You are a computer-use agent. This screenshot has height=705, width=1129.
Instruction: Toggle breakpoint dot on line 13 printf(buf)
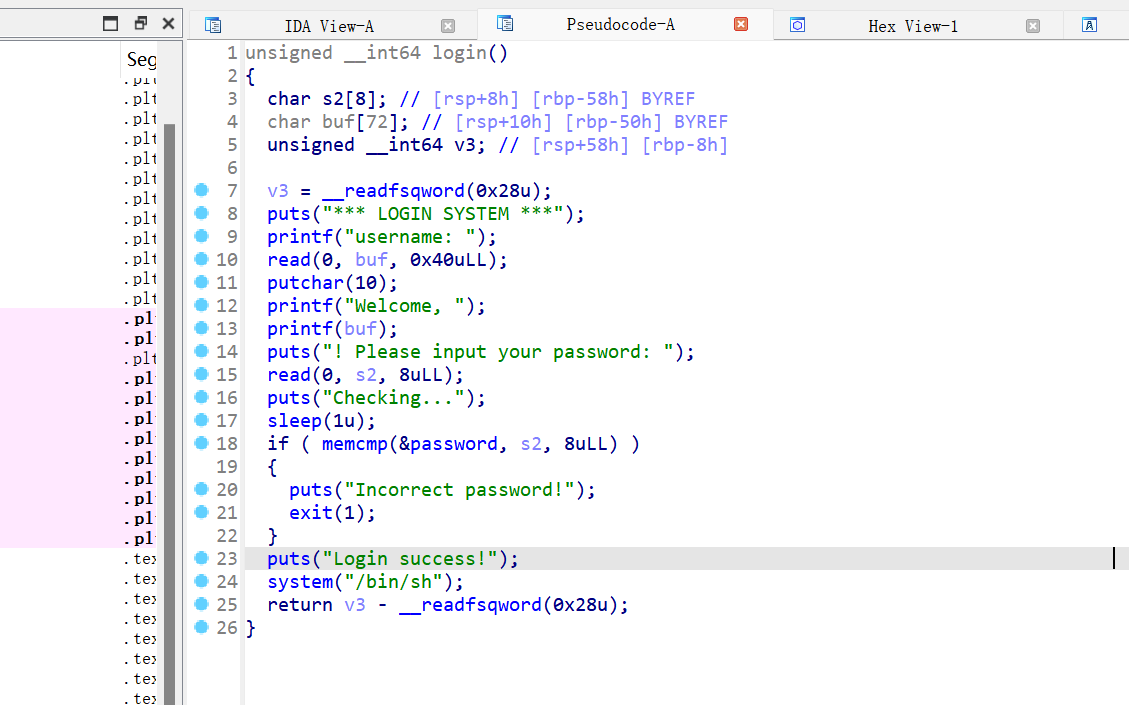point(202,328)
